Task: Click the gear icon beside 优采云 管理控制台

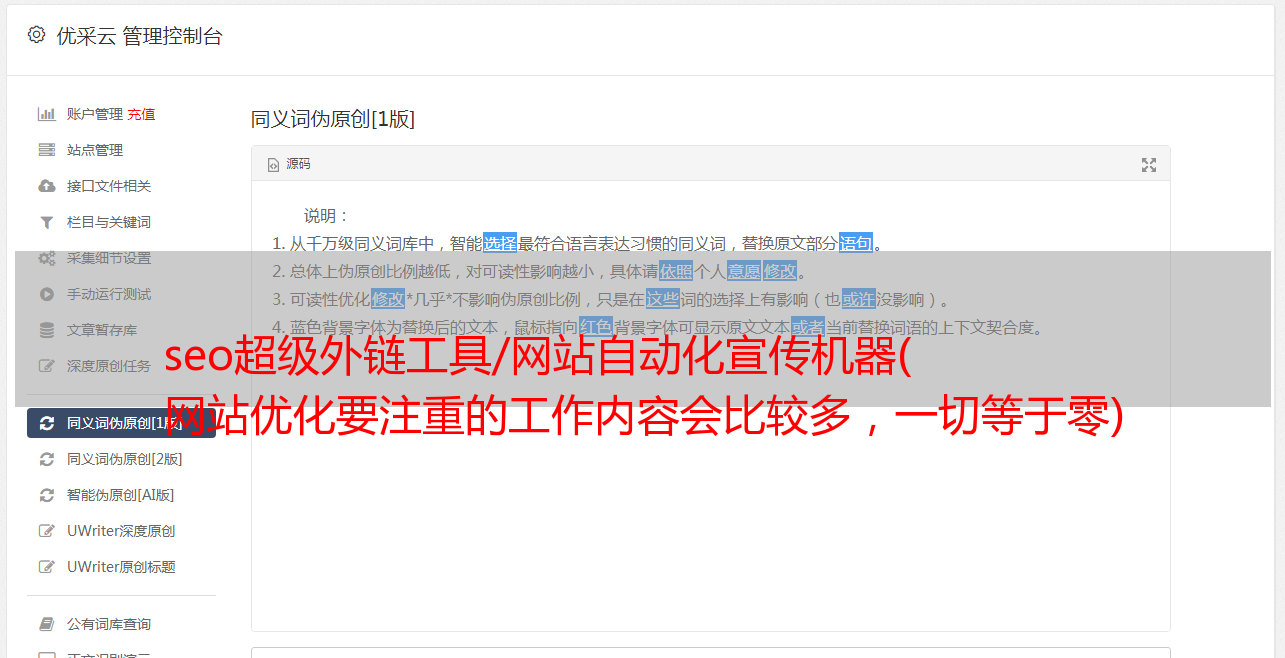Action: click(x=36, y=35)
